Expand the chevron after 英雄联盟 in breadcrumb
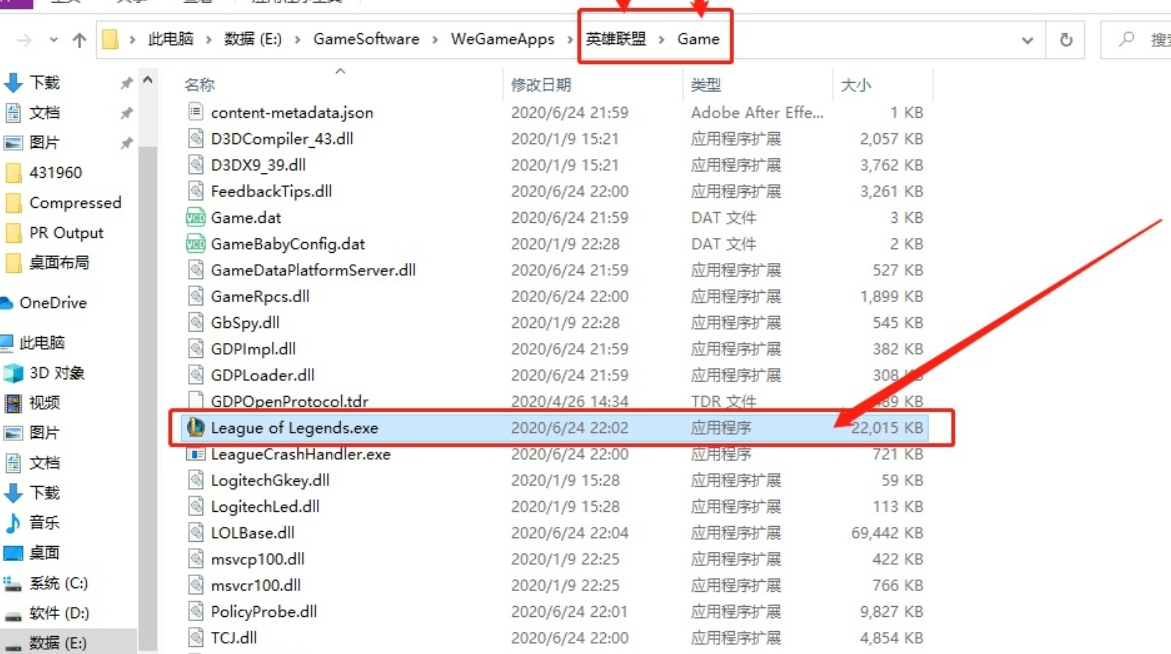 tap(661, 39)
